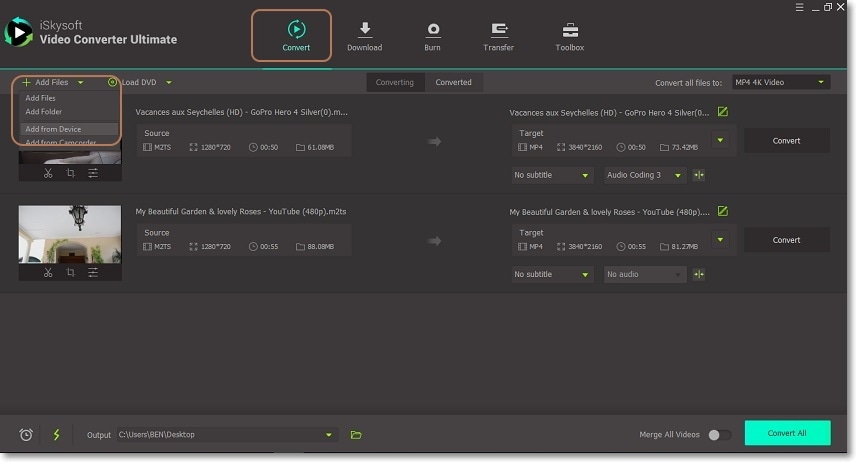Screen dimensions: 856x462
Task: Choose Add from Device menu entry
Action: coord(69,129)
